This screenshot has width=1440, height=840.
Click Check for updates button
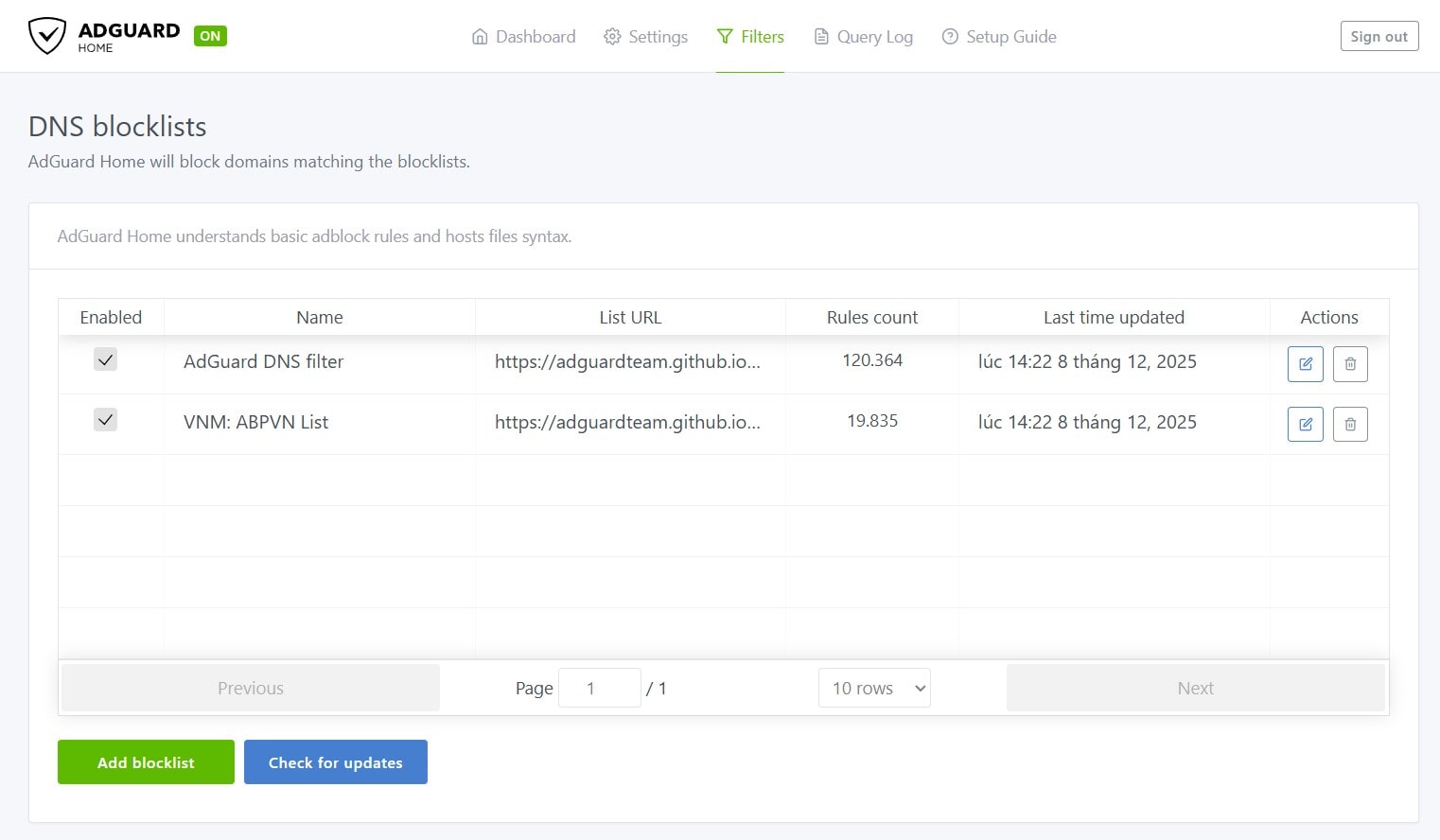tap(335, 762)
